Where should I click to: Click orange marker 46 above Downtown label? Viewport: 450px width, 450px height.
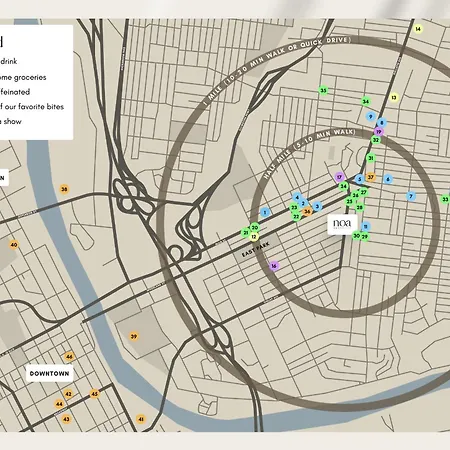point(69,356)
